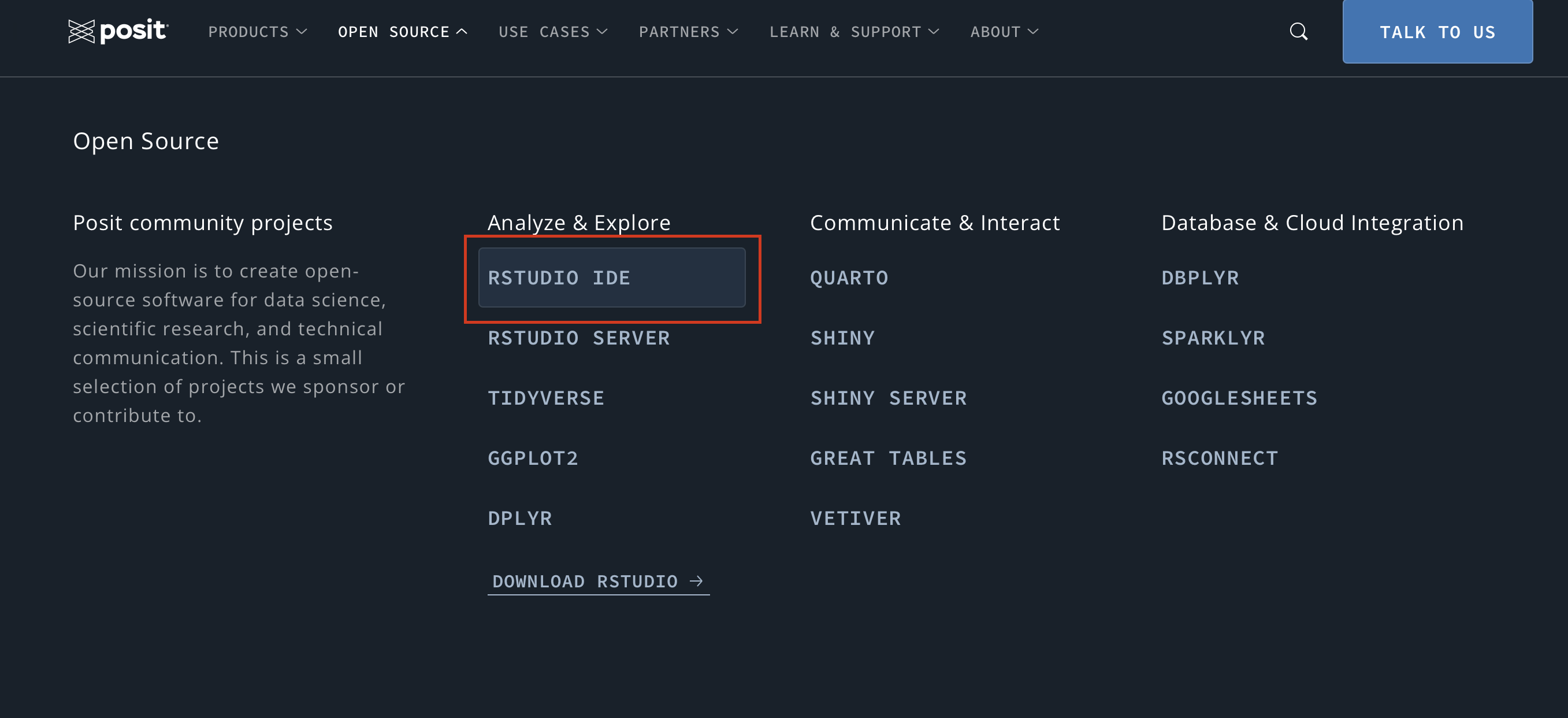Open the ggplot2 link

pyautogui.click(x=533, y=458)
